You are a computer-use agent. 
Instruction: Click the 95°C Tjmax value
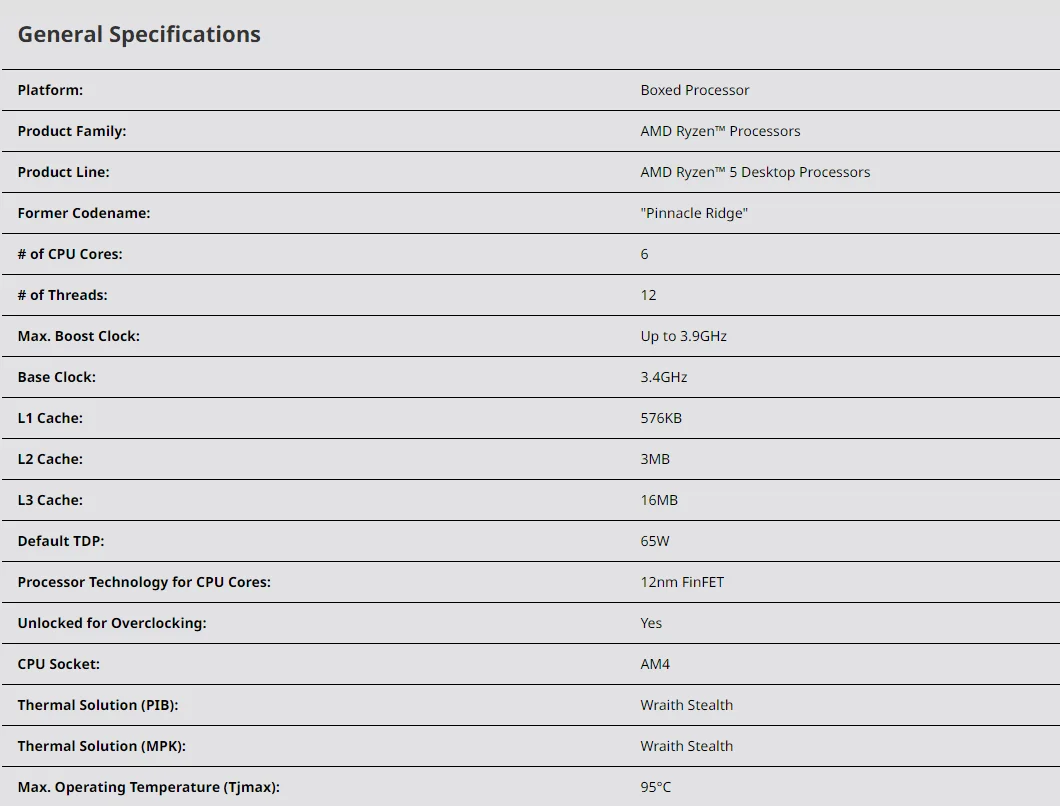[656, 787]
